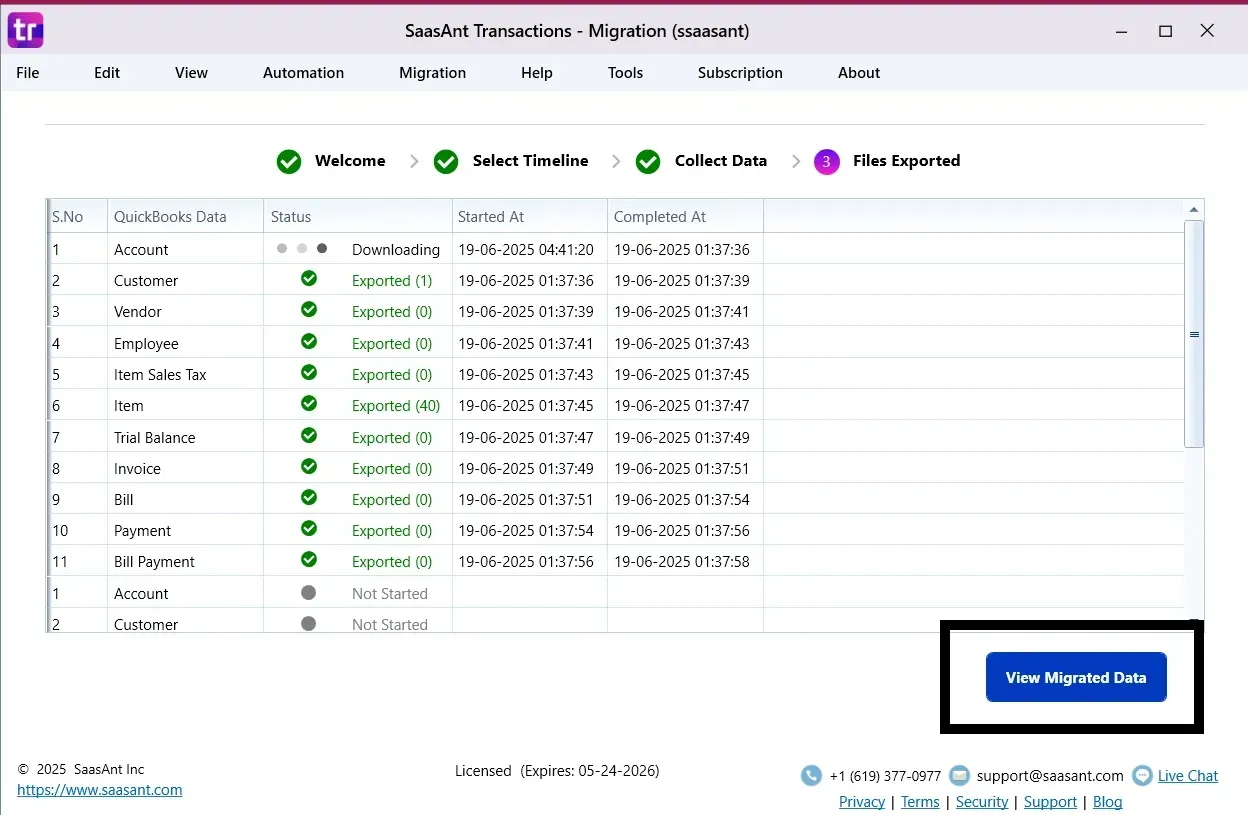Select the Files Exported step label
This screenshot has height=815, width=1248.
pos(906,161)
